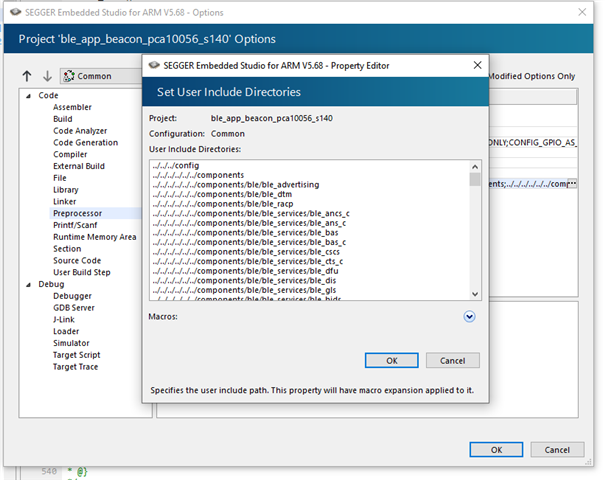
Task: Expand the Macros section chevron
Action: tap(469, 317)
